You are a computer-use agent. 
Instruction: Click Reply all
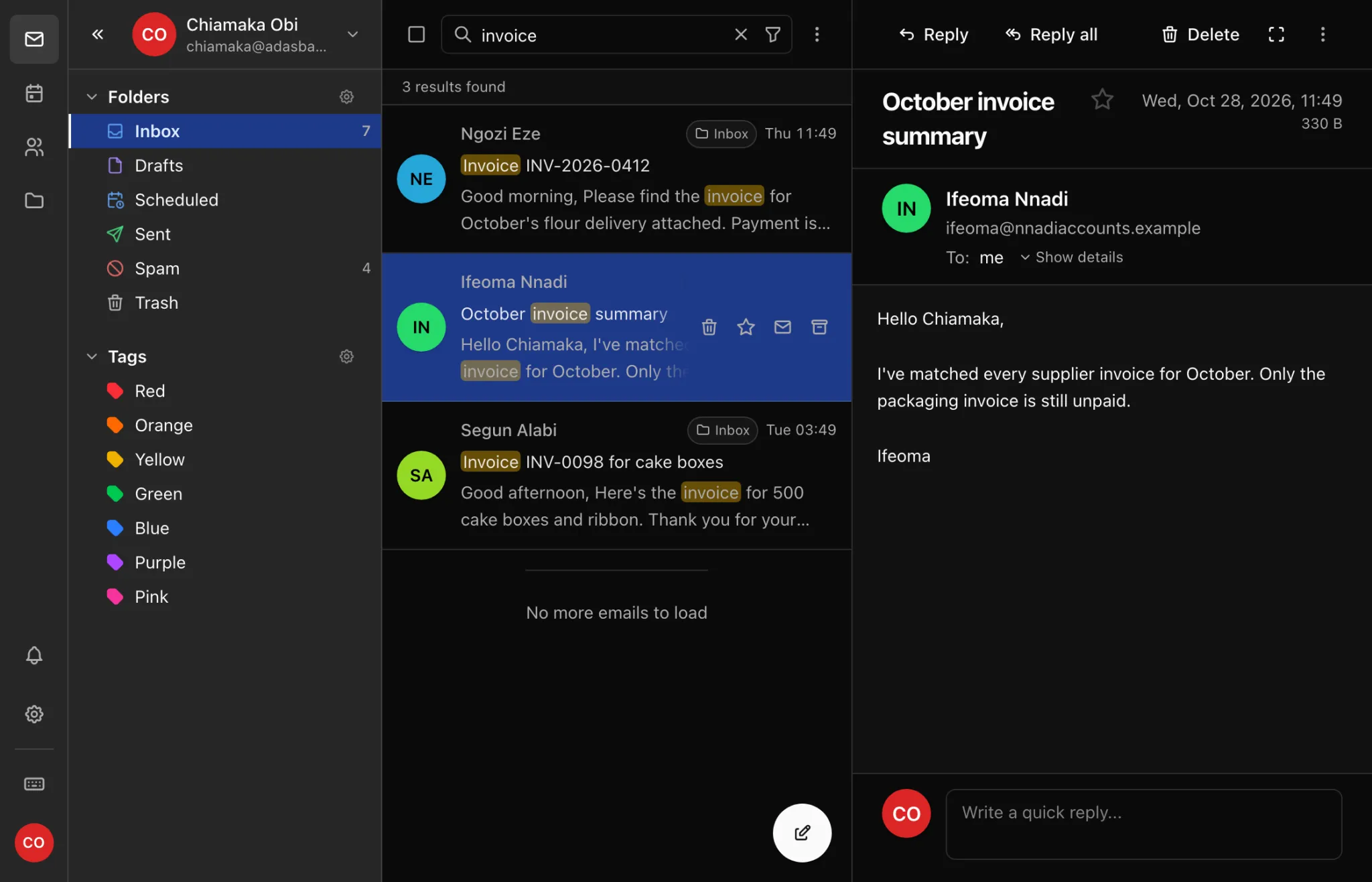(x=1051, y=34)
